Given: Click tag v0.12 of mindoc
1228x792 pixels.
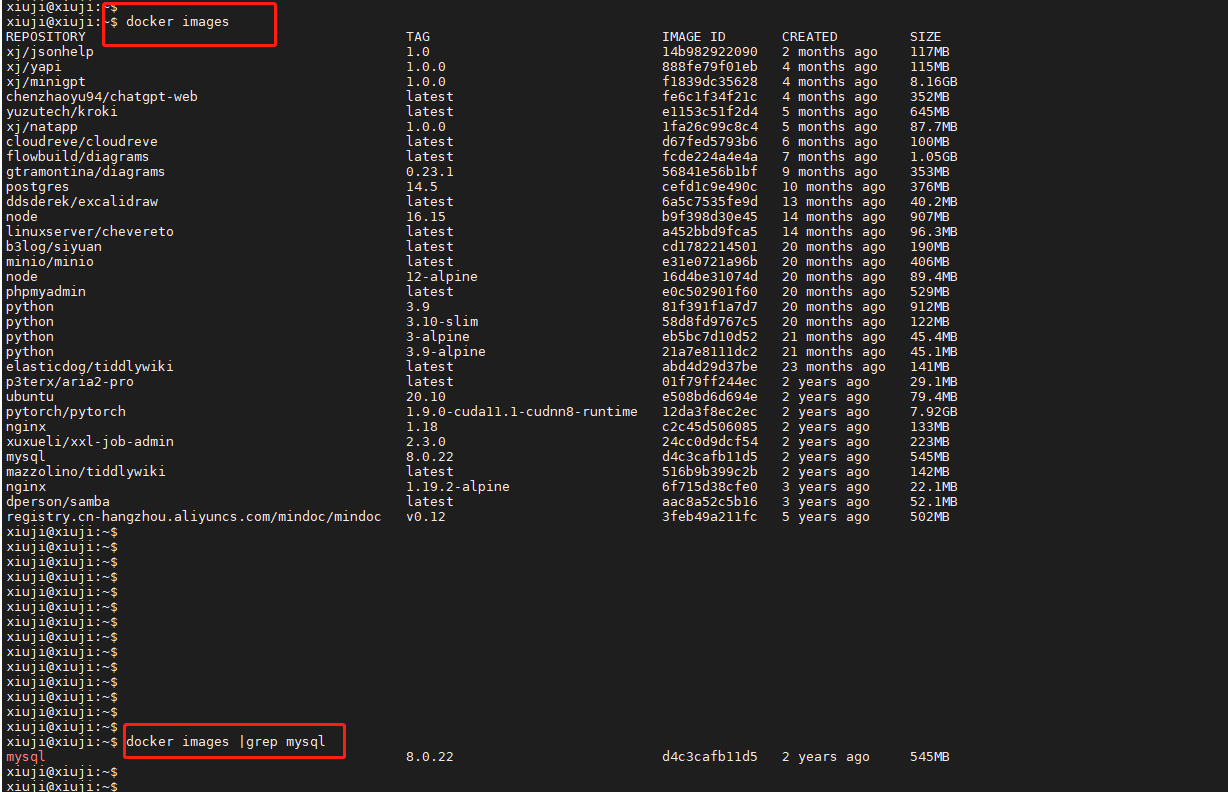Looking at the screenshot, I should coord(426,516).
